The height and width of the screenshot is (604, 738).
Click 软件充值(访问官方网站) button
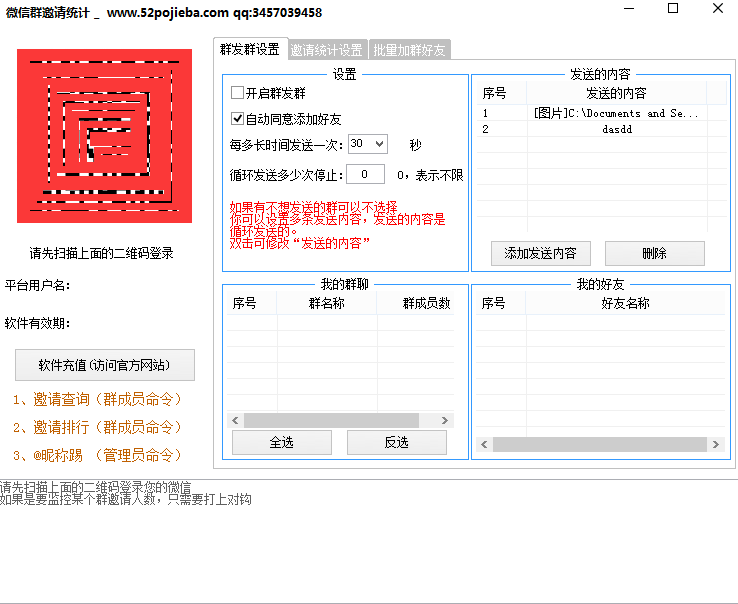point(104,365)
